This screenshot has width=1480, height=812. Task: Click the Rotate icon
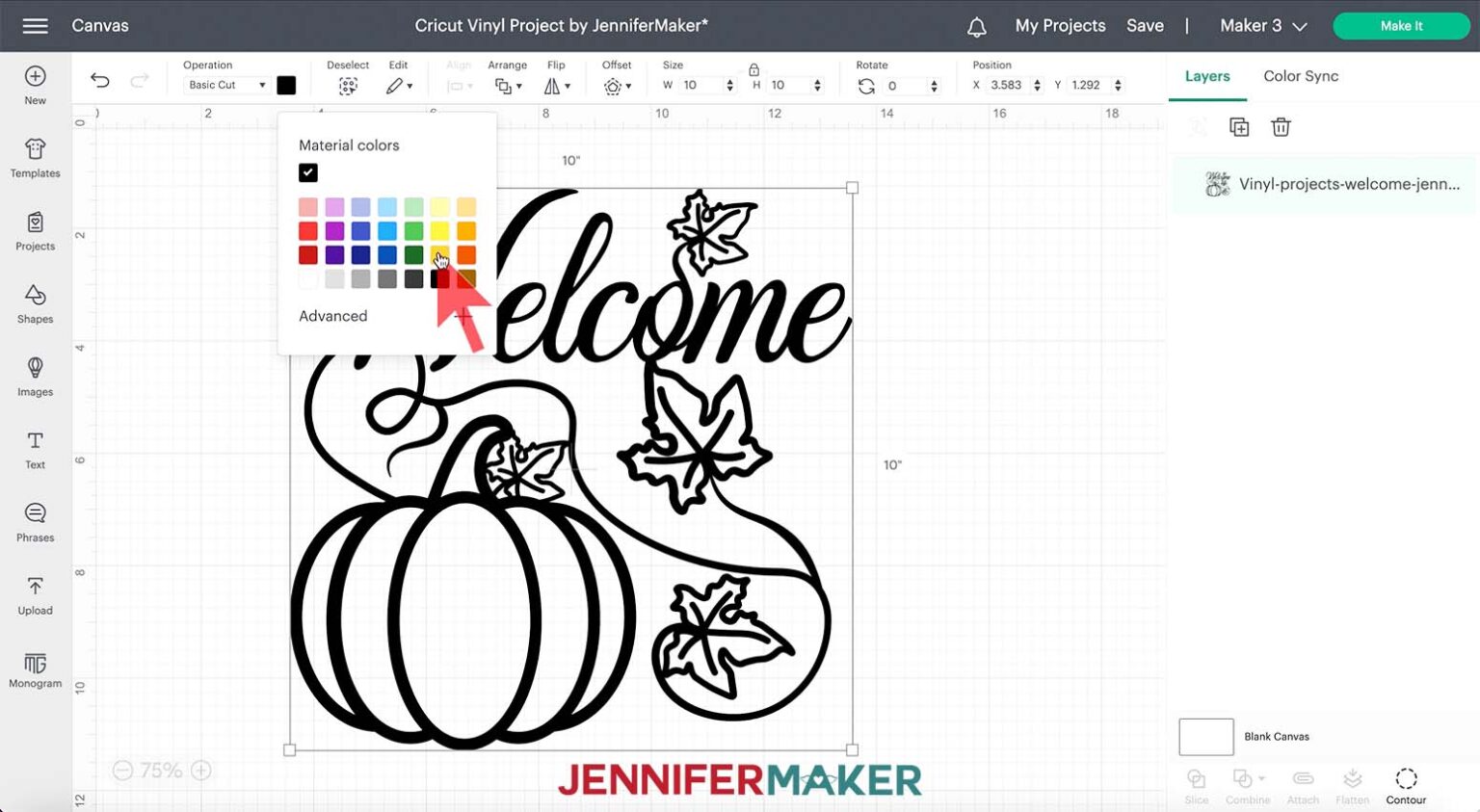[x=866, y=86]
